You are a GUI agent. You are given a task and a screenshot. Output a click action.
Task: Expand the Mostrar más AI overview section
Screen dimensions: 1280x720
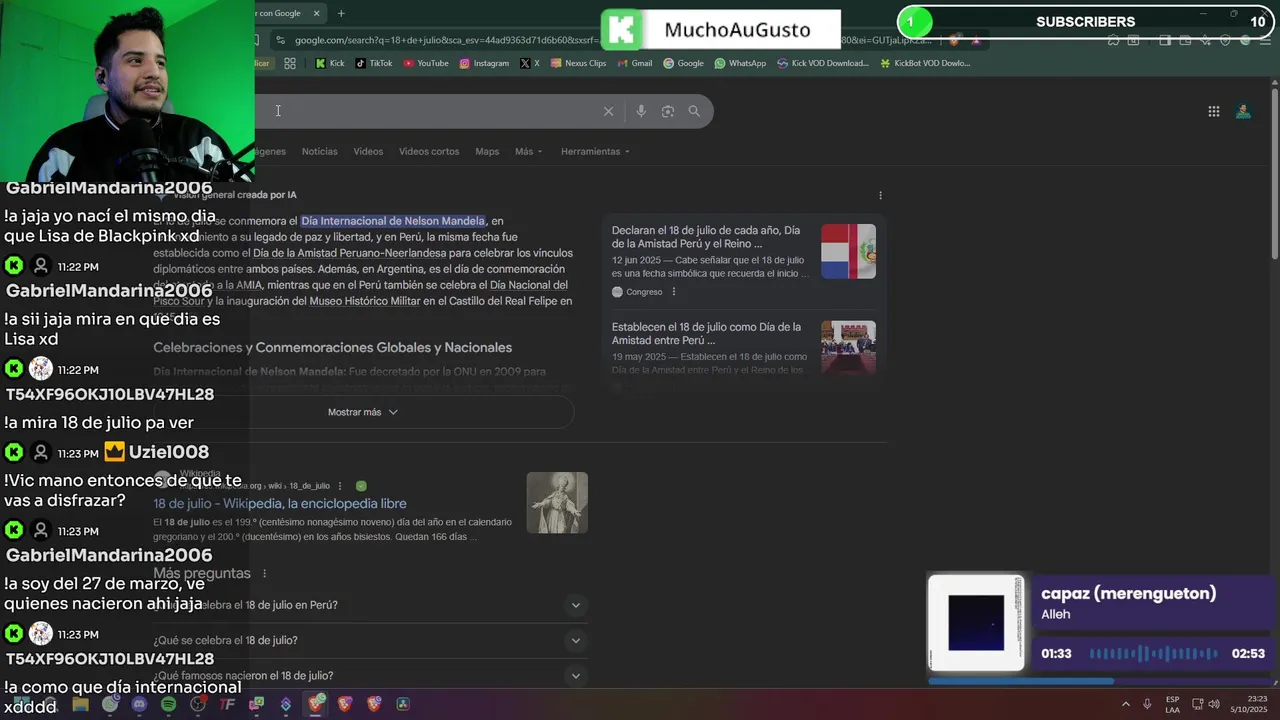pyautogui.click(x=363, y=412)
